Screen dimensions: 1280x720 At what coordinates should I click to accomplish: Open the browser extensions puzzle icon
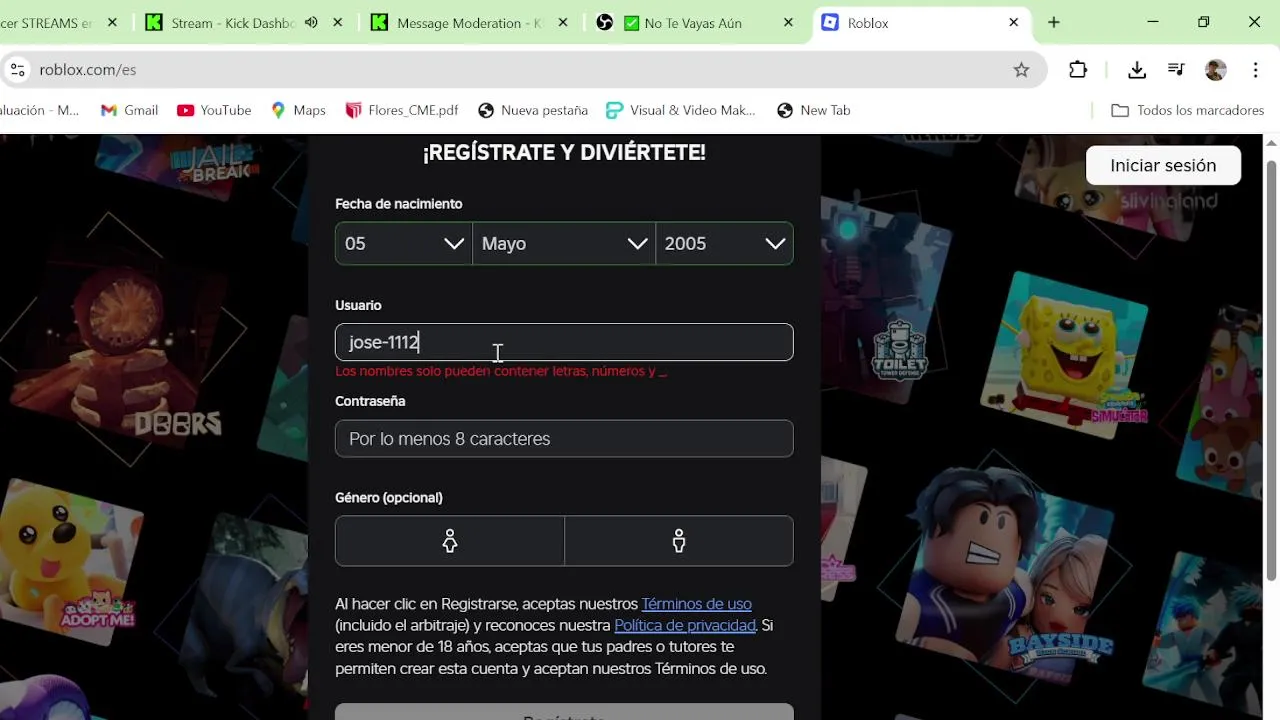click(1078, 70)
